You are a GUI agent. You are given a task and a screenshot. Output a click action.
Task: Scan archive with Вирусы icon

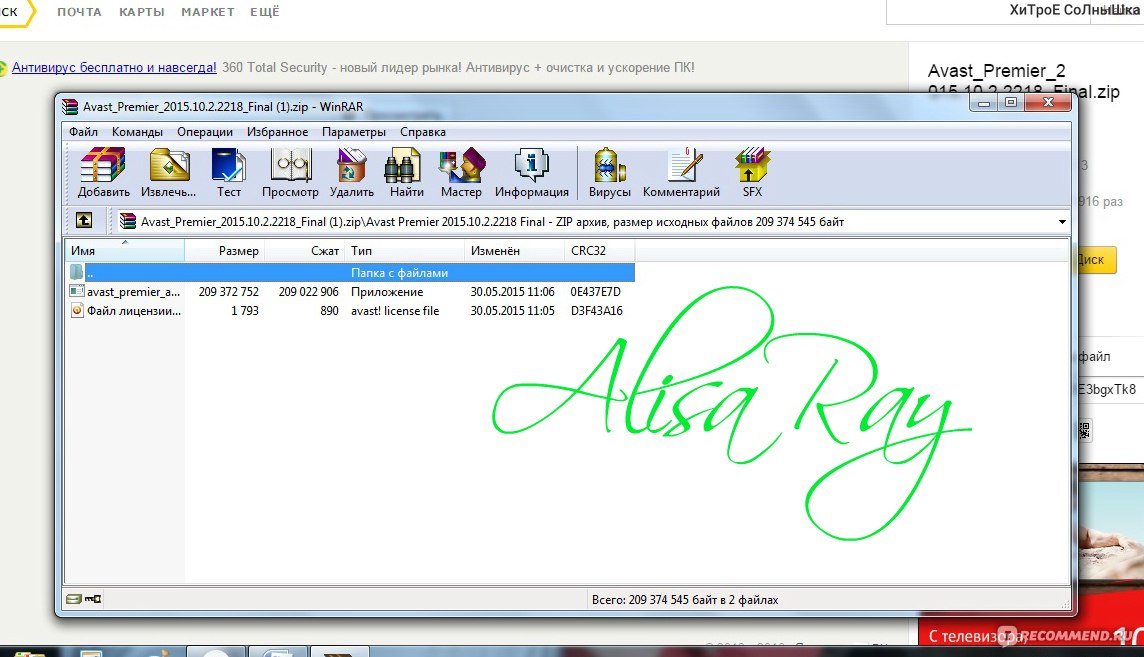pos(609,172)
